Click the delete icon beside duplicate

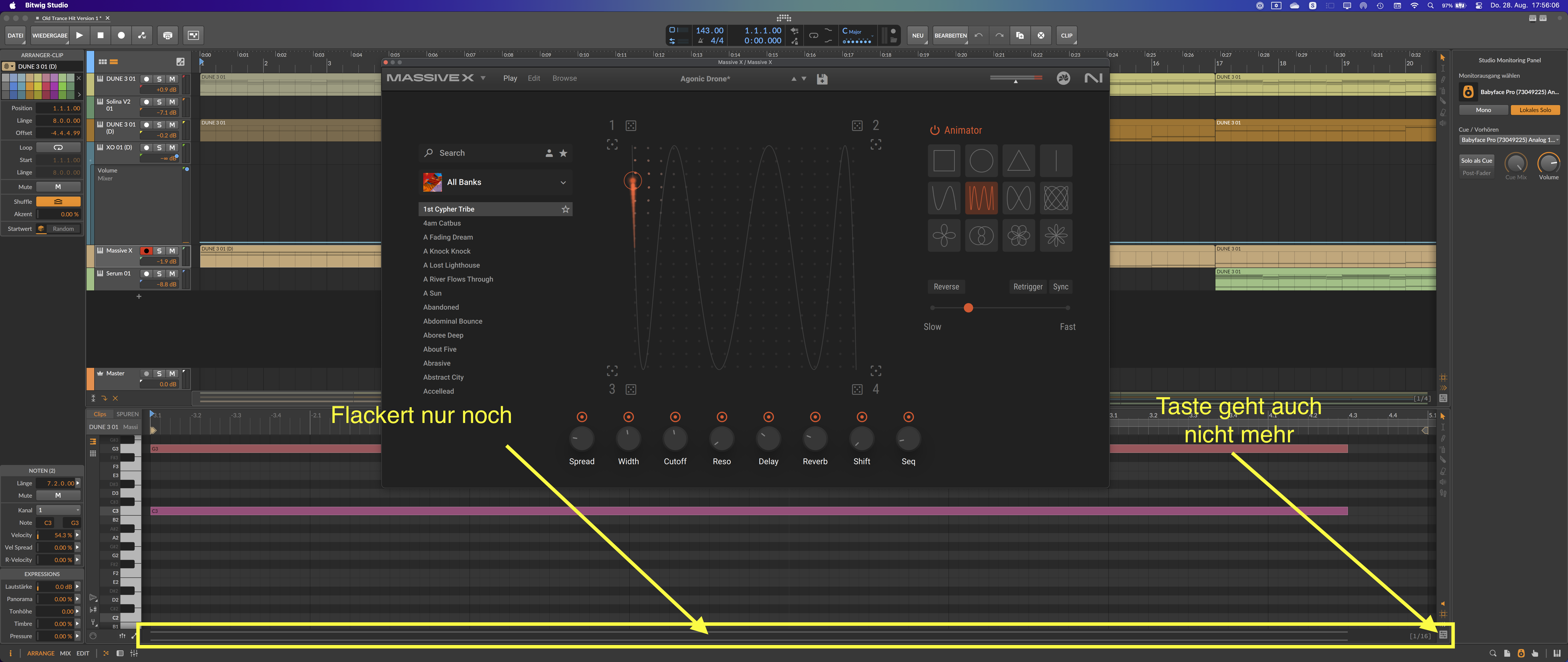point(1041,35)
